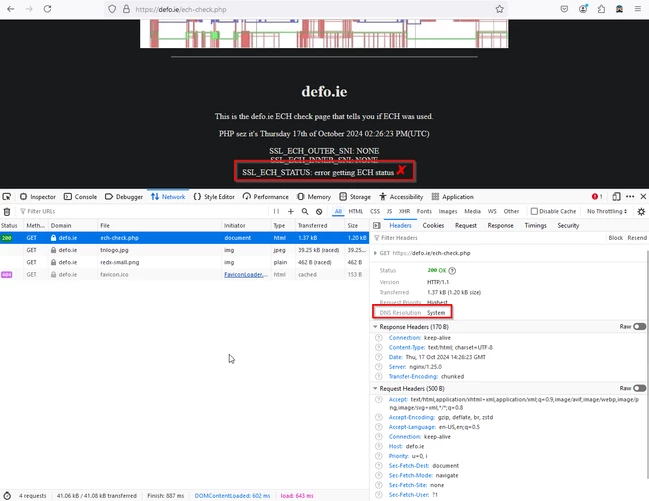
Task: Open network search magnifier
Action: tap(305, 211)
